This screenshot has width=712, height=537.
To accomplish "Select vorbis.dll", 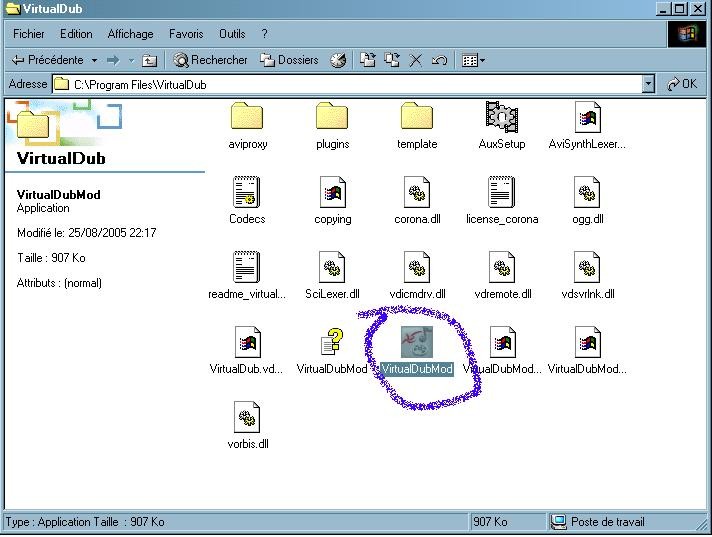I will pyautogui.click(x=247, y=425).
